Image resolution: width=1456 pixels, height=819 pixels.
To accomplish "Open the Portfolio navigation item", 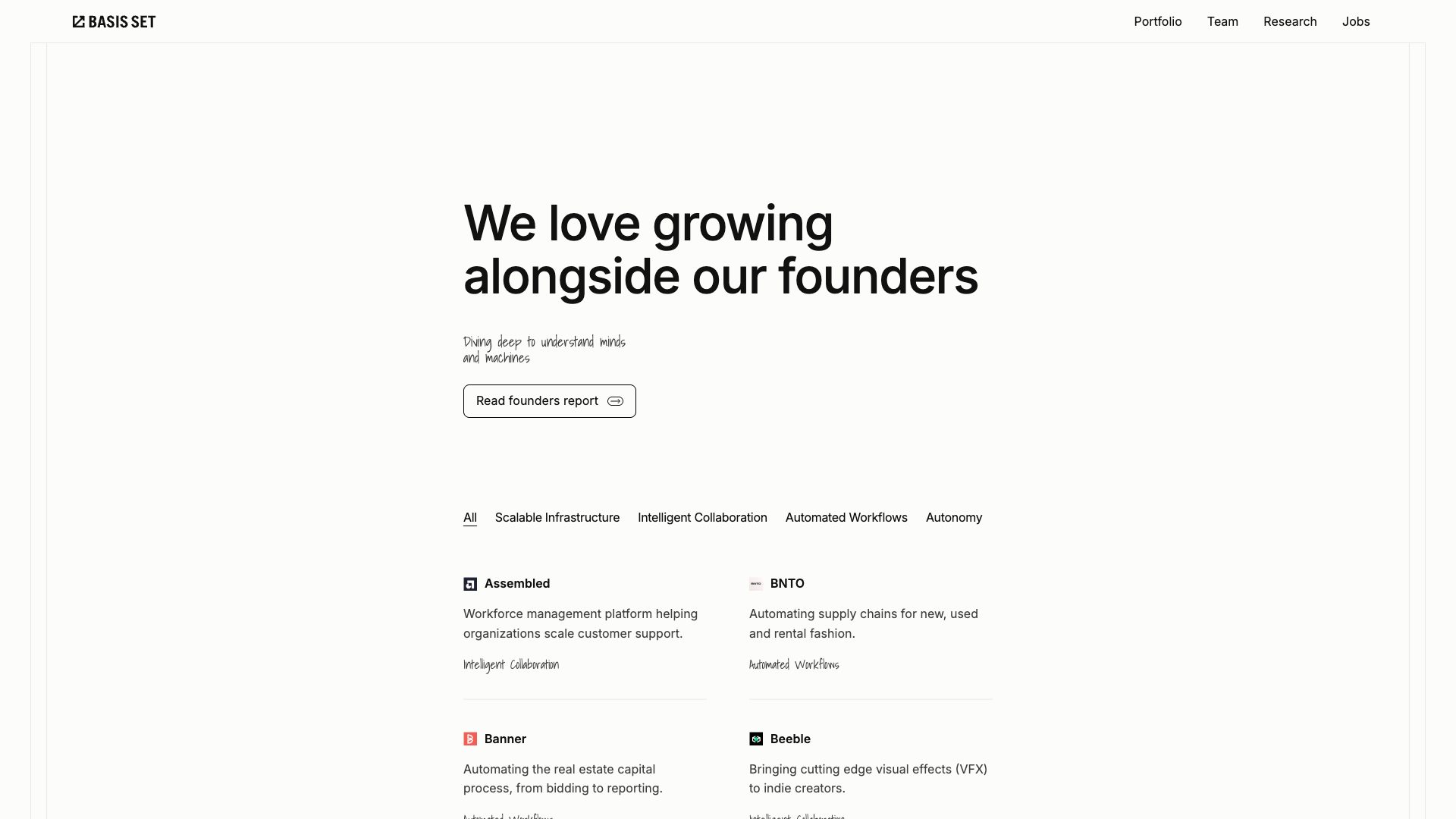I will tap(1157, 21).
